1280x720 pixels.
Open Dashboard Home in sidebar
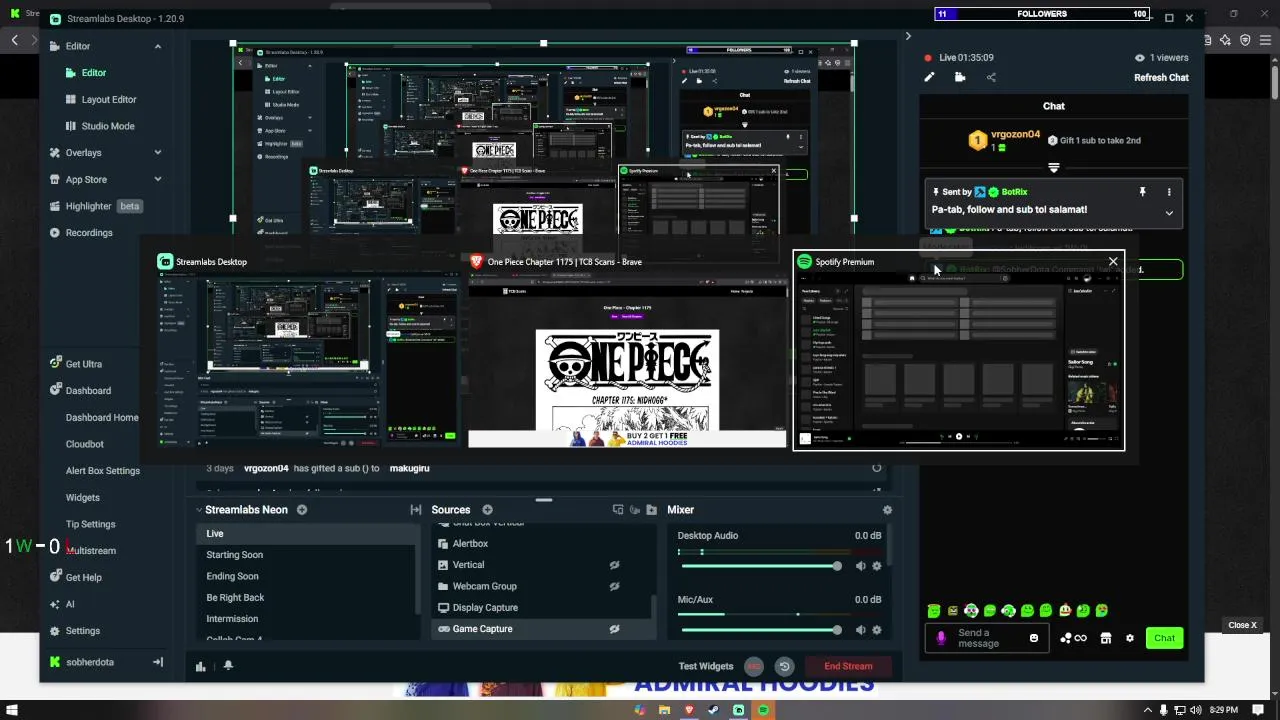coord(102,418)
